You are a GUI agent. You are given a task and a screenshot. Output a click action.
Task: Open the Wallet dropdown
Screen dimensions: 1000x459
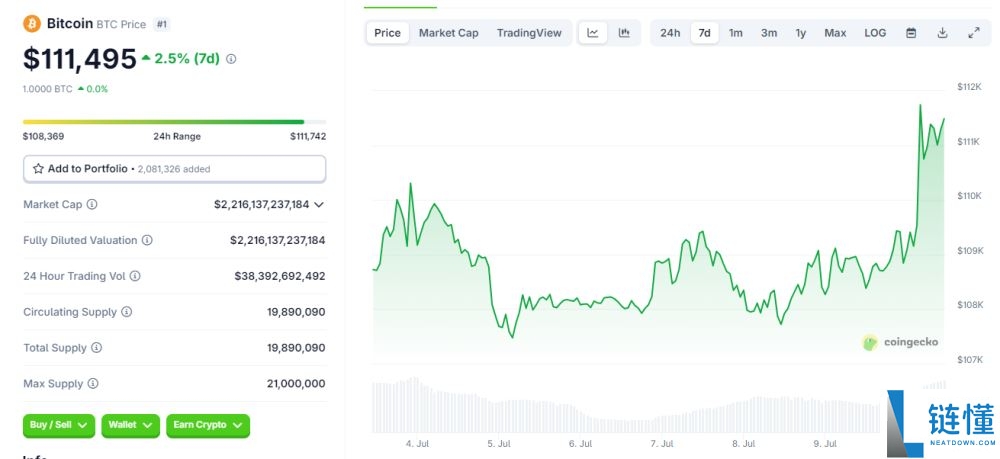131,425
